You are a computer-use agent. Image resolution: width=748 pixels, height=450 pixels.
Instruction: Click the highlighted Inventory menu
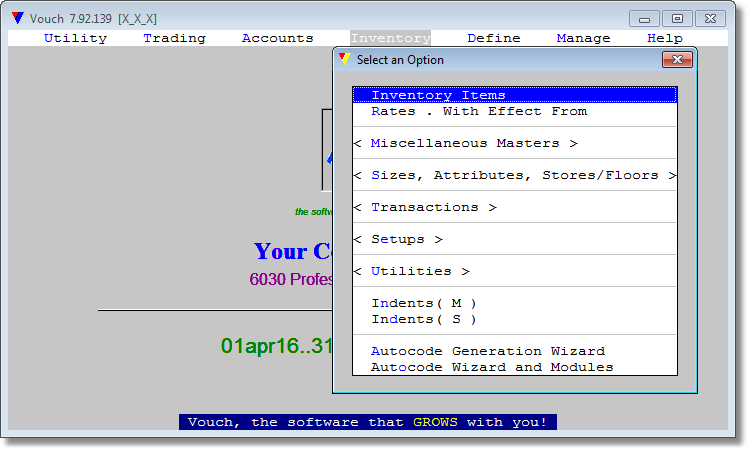(391, 38)
